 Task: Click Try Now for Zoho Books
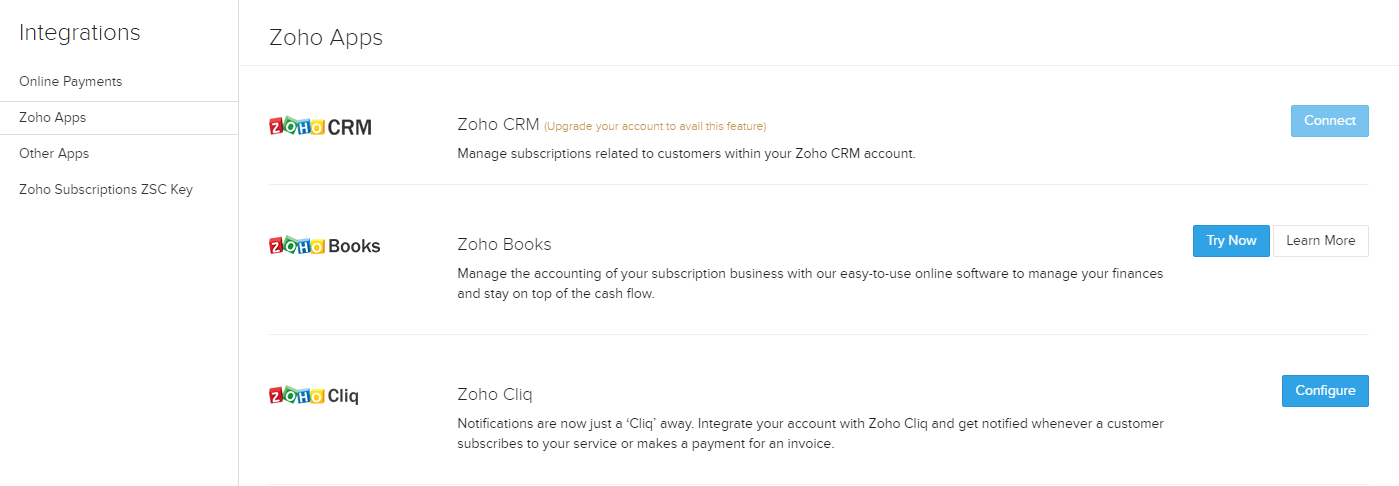click(1231, 241)
